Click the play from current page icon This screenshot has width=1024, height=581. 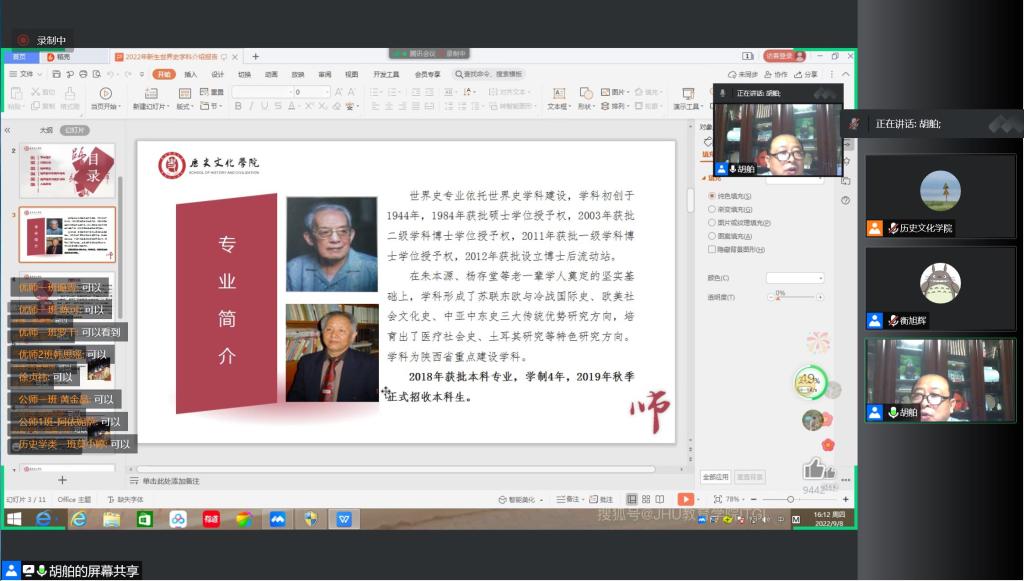pyautogui.click(x=104, y=93)
